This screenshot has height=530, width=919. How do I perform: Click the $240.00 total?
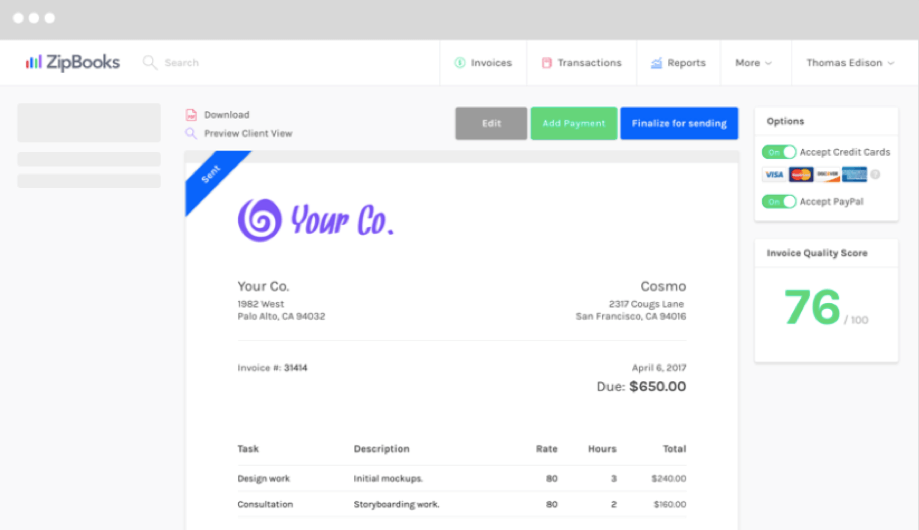(669, 479)
